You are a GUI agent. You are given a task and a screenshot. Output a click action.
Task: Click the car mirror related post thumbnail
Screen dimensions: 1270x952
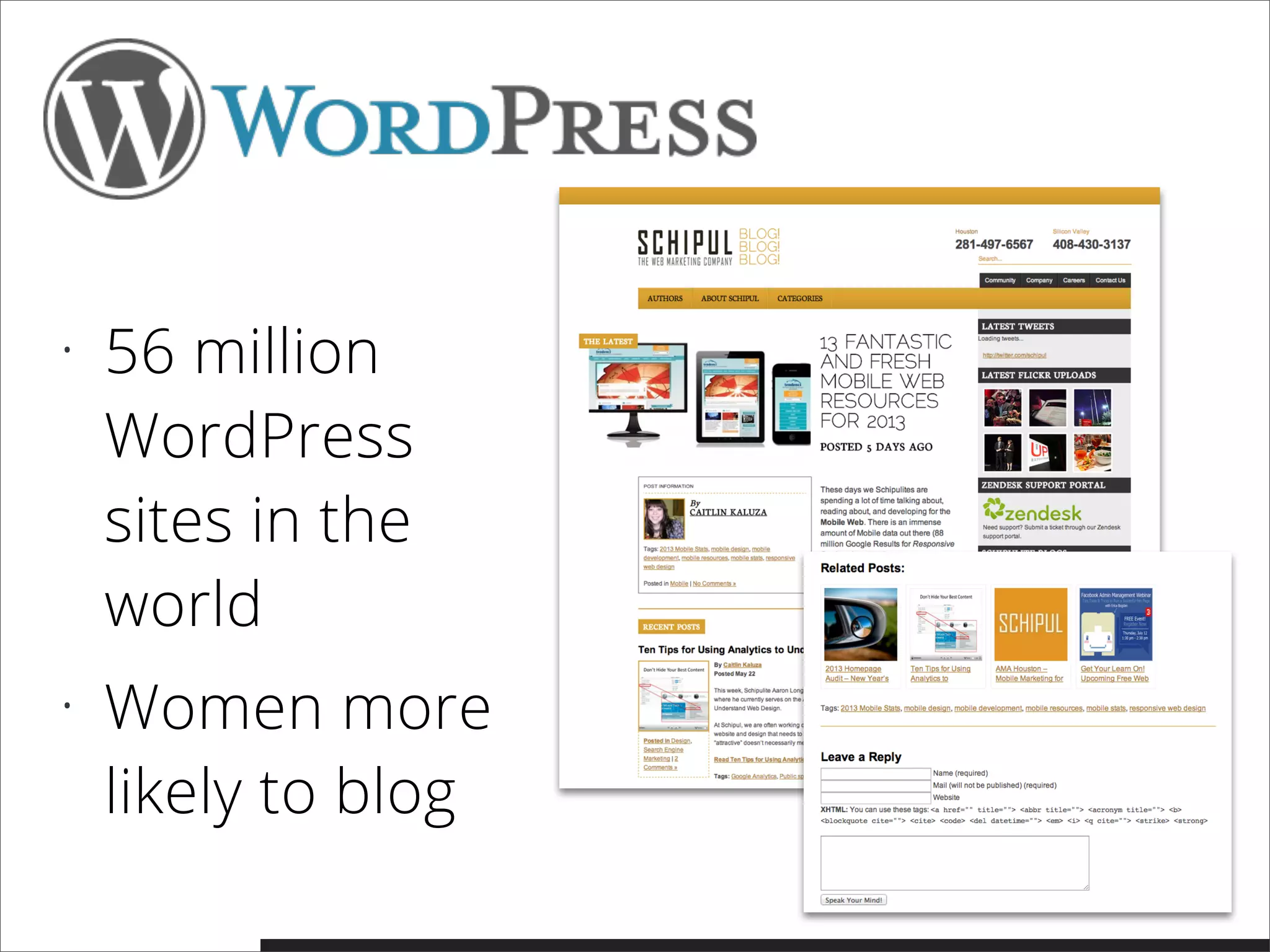pyautogui.click(x=860, y=624)
